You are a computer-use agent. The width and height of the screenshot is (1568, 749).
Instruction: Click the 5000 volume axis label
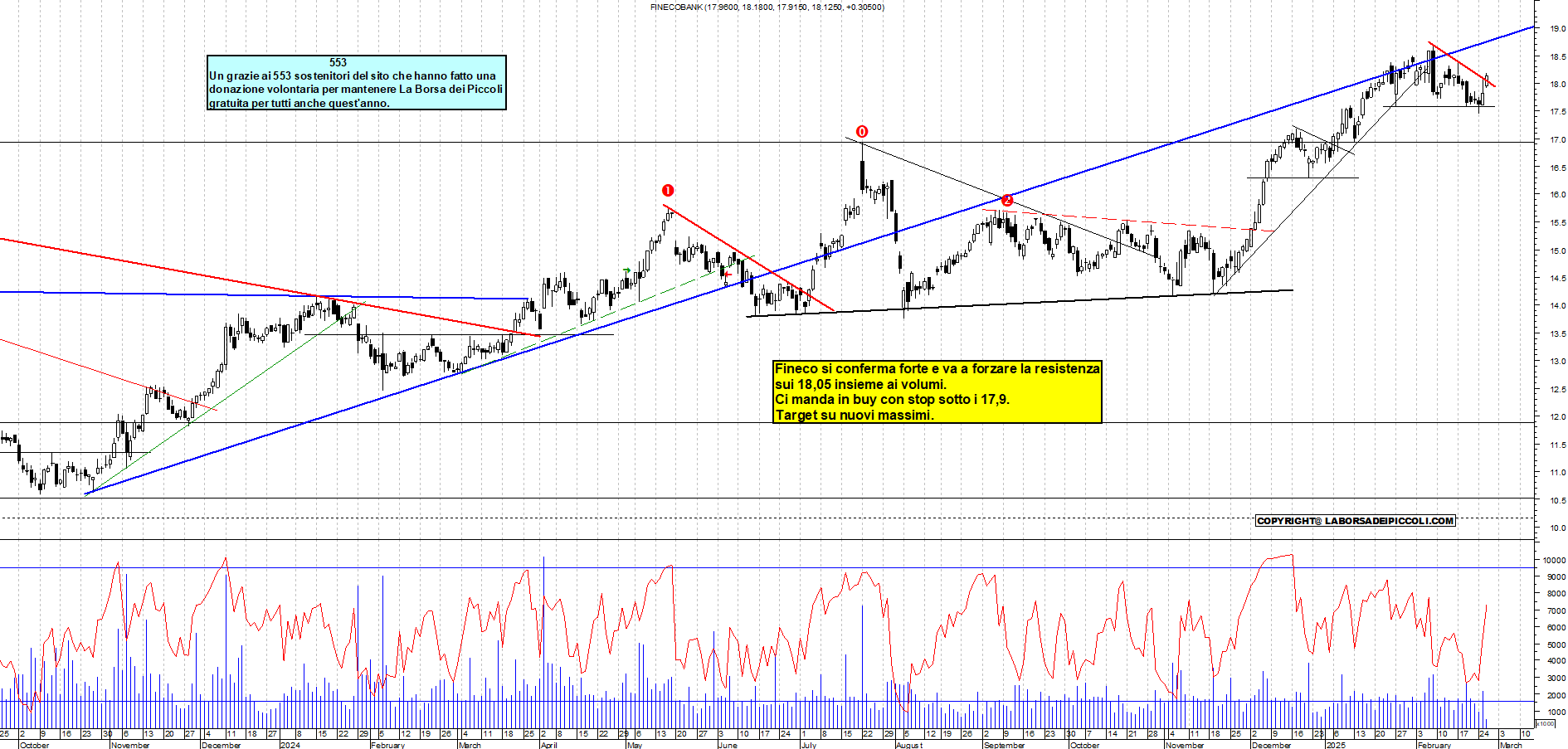[x=1556, y=644]
